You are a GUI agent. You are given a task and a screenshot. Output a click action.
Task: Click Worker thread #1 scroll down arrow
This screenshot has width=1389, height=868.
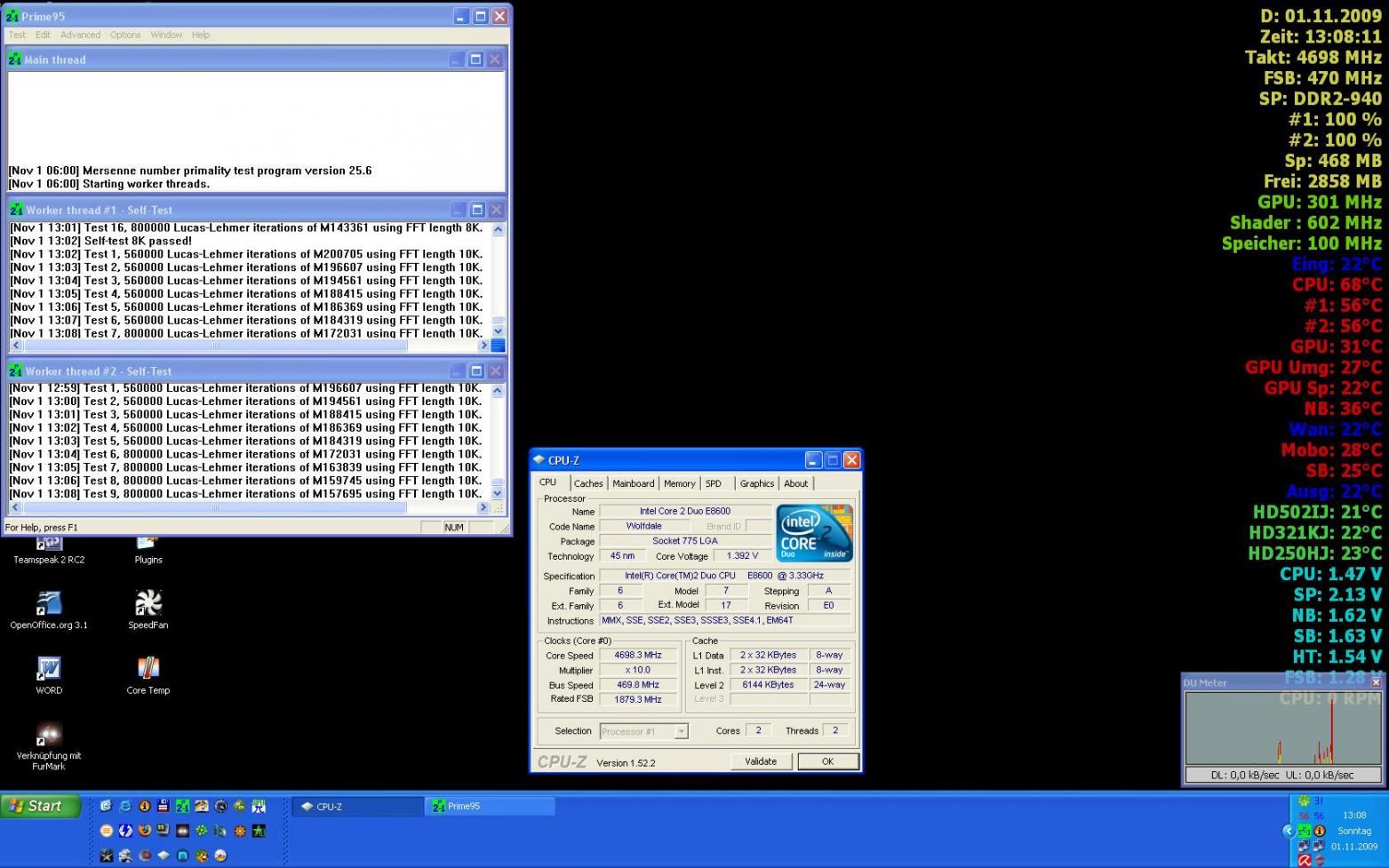click(498, 331)
